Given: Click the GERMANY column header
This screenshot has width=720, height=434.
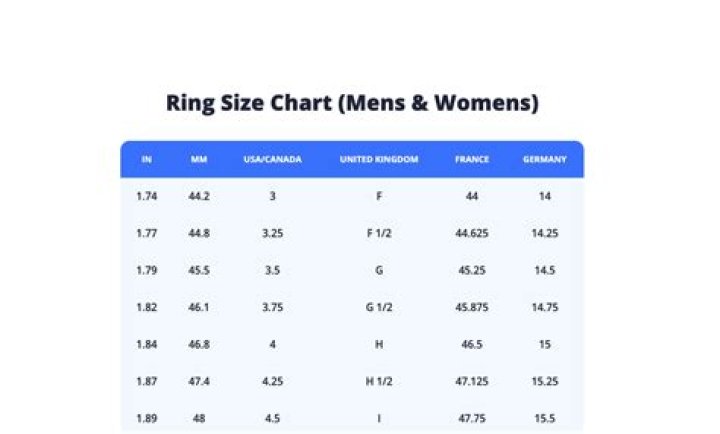Looking at the screenshot, I should pyautogui.click(x=545, y=159).
